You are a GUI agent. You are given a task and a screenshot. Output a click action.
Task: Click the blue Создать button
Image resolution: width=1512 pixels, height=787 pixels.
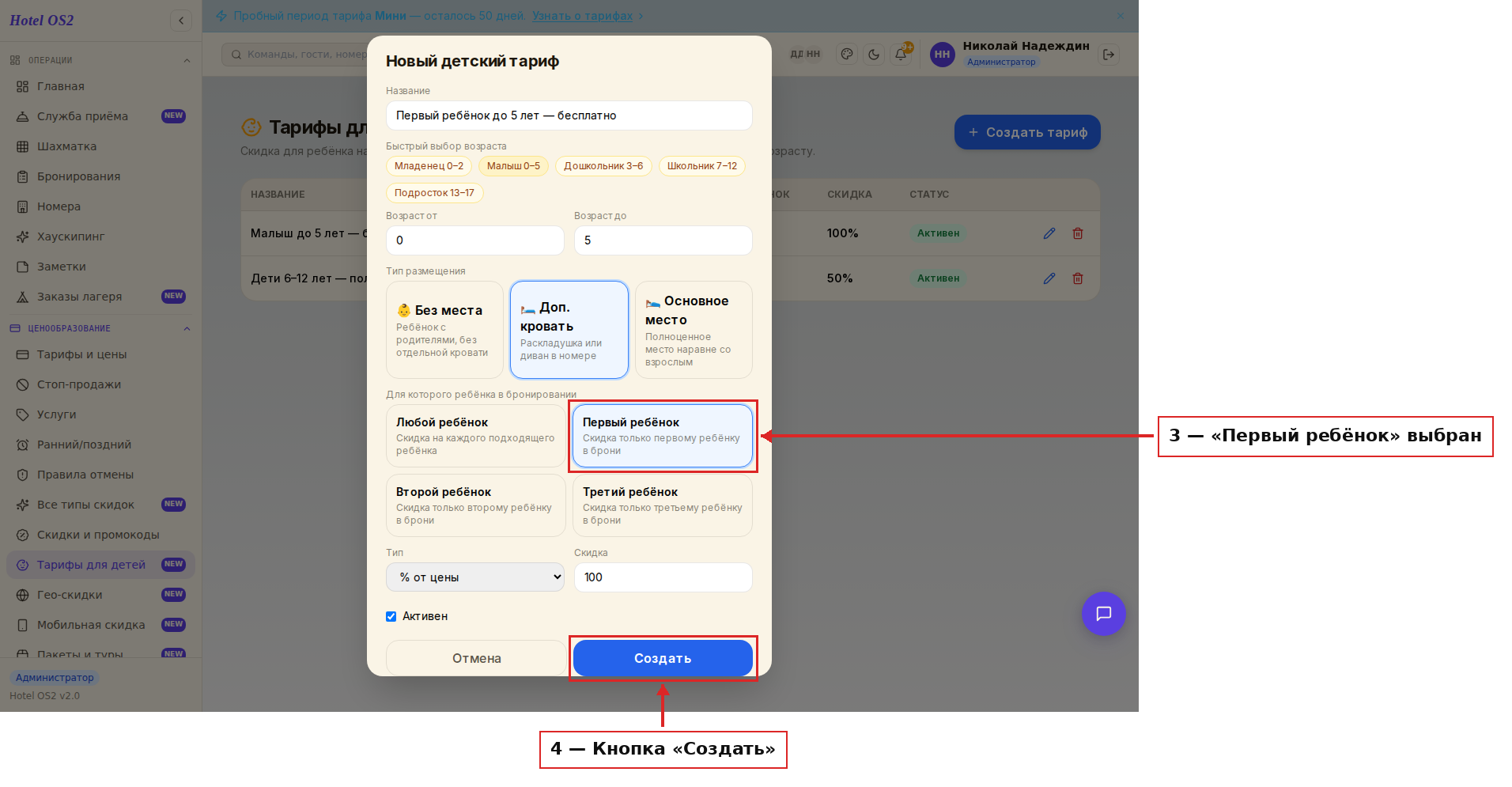pos(663,658)
